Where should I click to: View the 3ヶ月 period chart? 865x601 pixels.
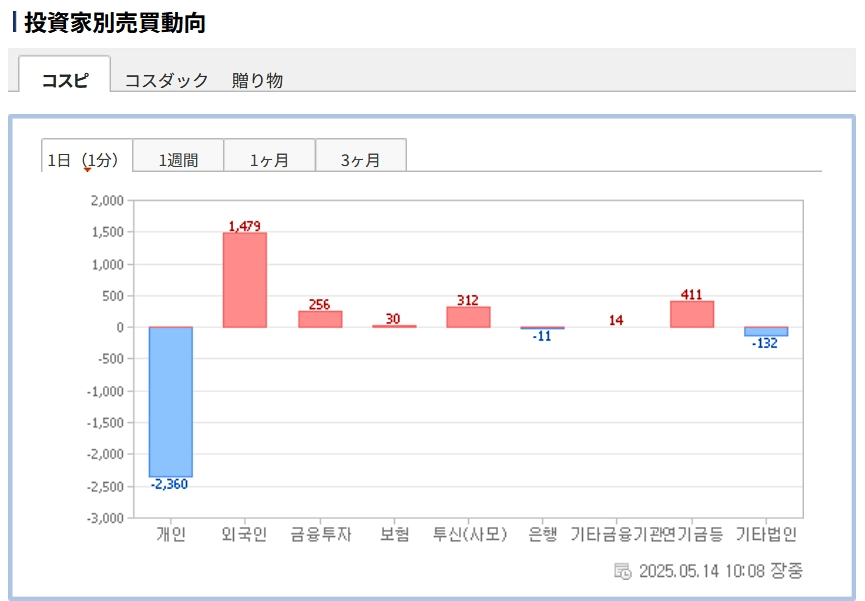(x=360, y=159)
